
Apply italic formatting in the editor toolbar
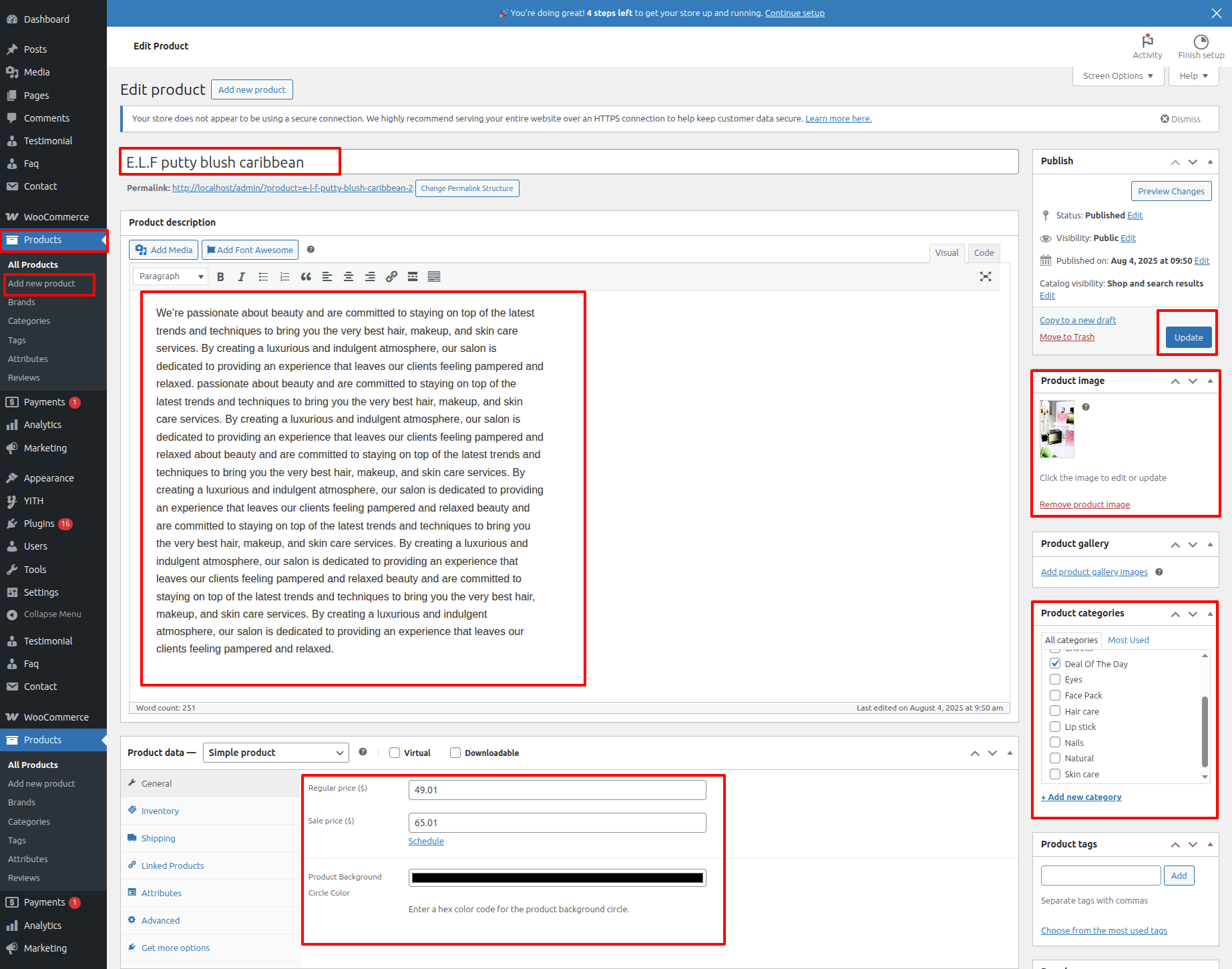pyautogui.click(x=242, y=276)
